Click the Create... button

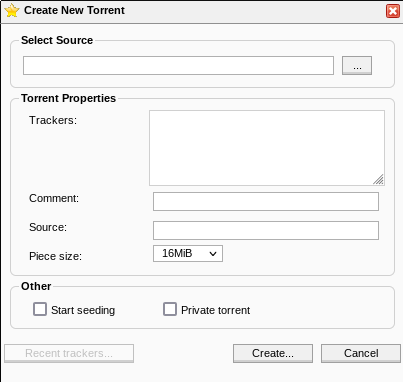click(x=273, y=353)
